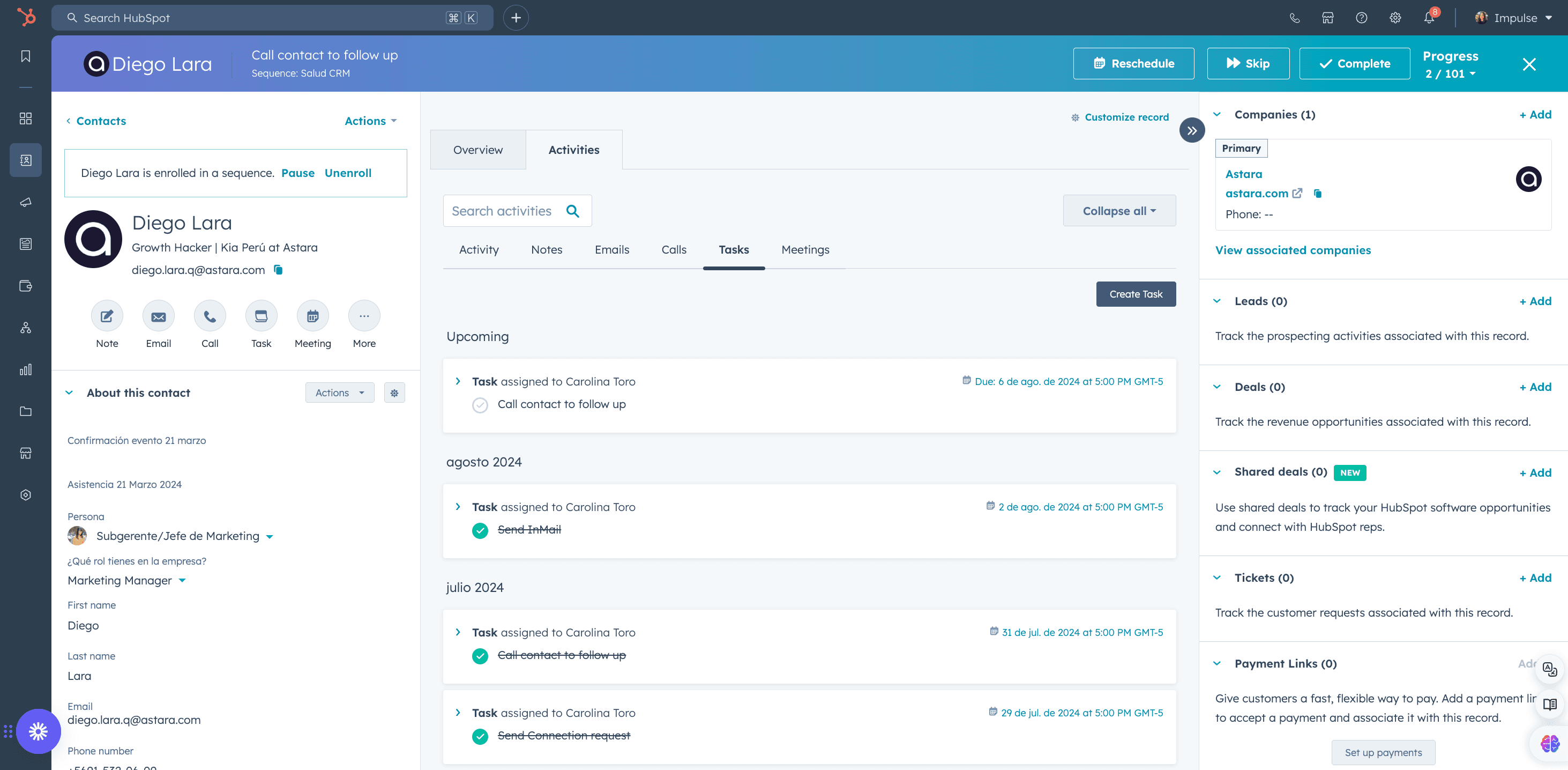Pause the sequence enrollment
Image resolution: width=1568 pixels, height=770 pixels.
tap(297, 173)
